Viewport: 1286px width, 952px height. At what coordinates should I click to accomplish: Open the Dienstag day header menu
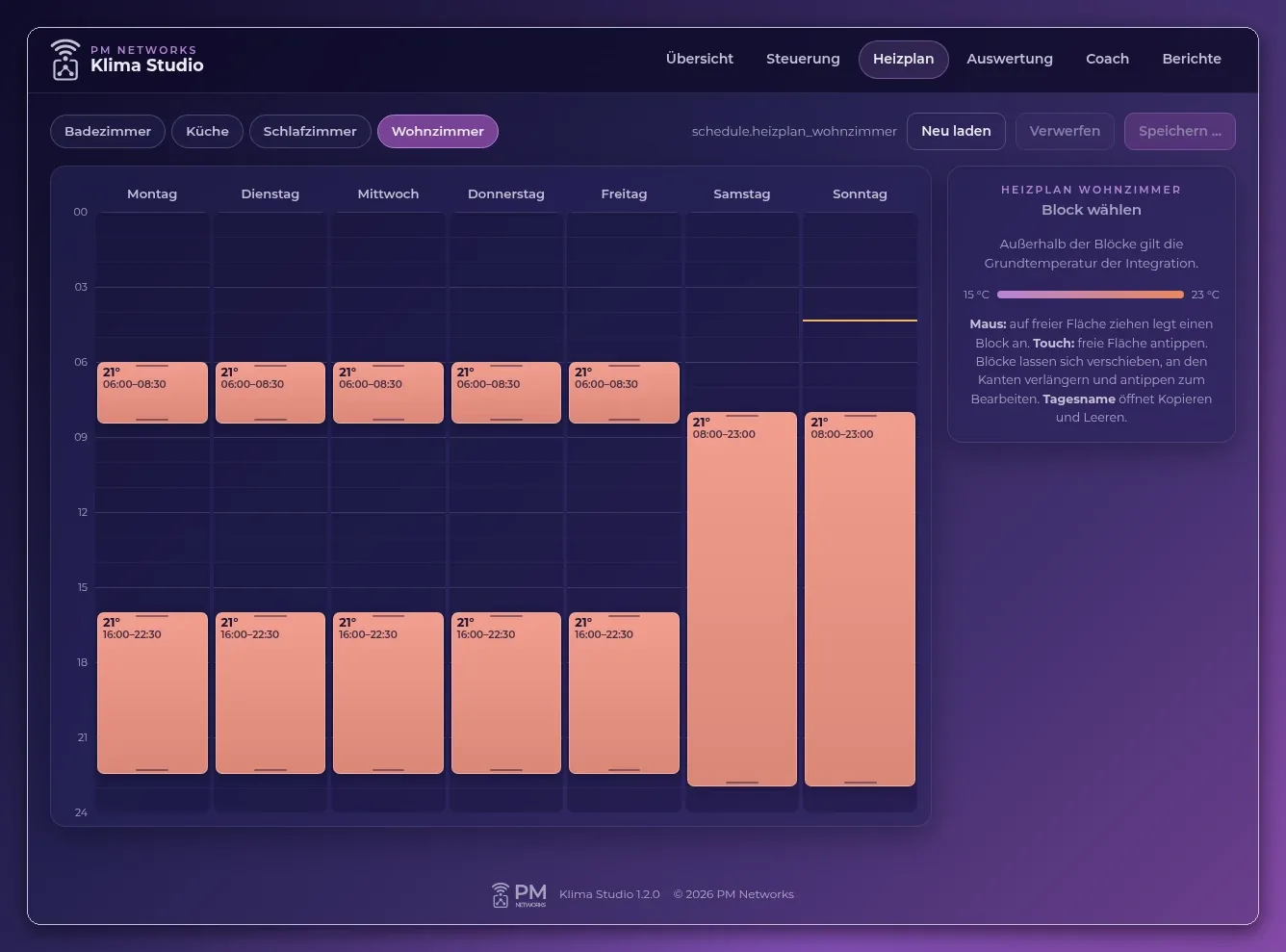click(x=270, y=193)
